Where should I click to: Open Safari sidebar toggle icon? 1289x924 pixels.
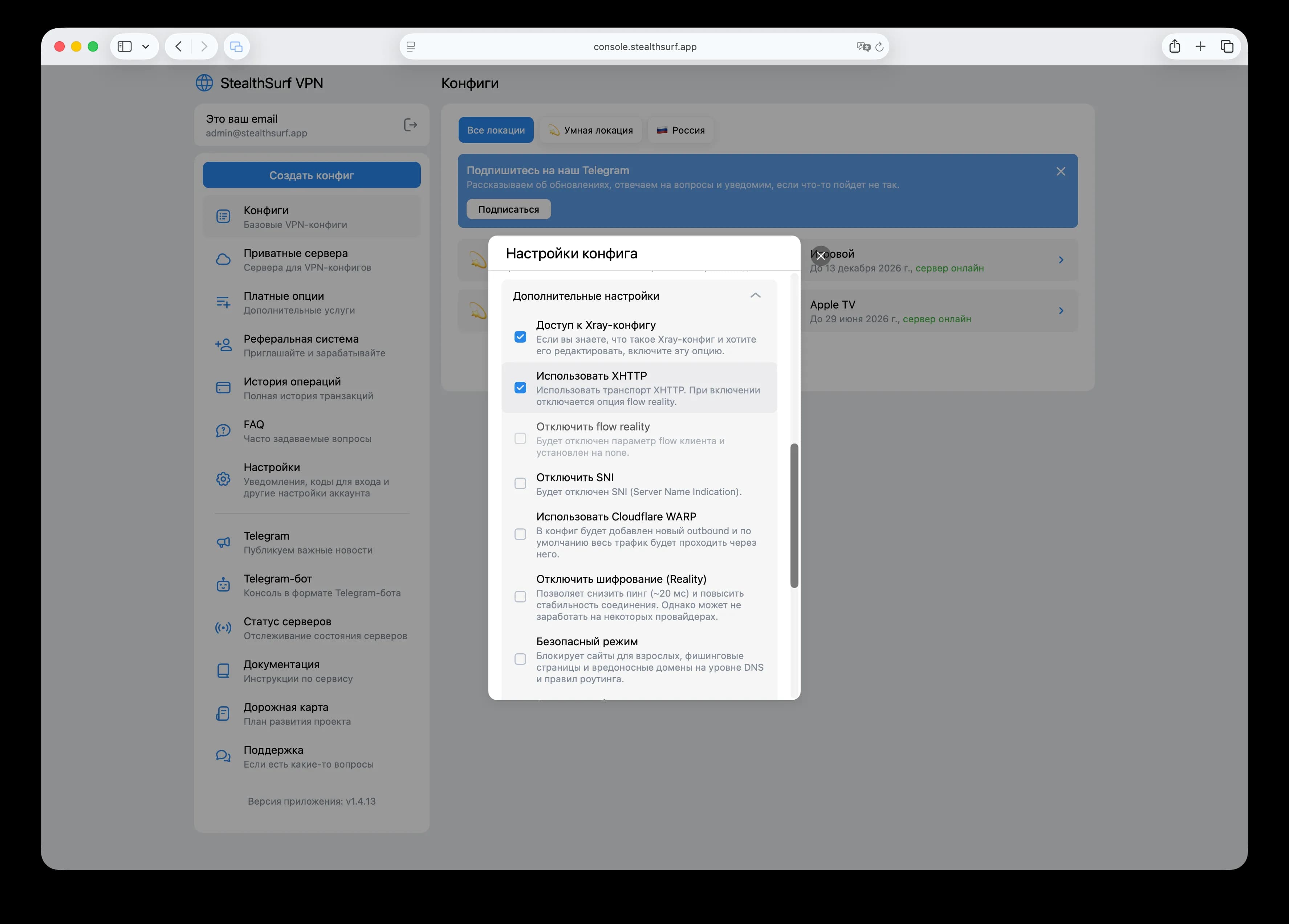125,46
